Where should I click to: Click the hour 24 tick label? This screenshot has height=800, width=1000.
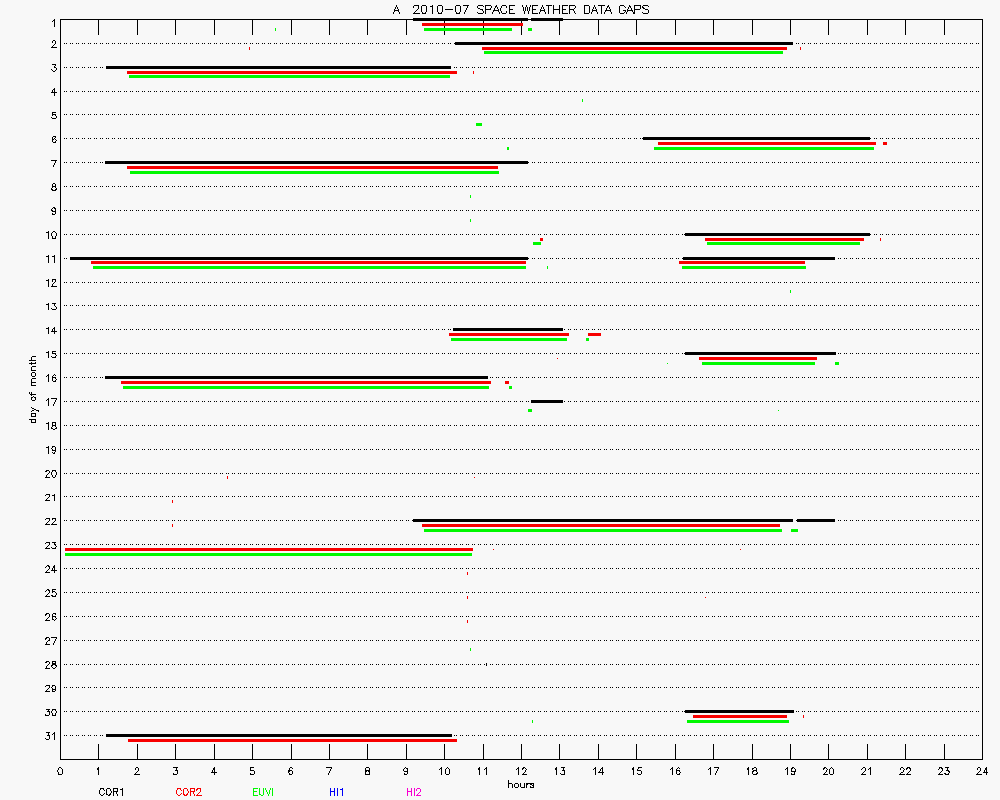pyautogui.click(x=981, y=771)
